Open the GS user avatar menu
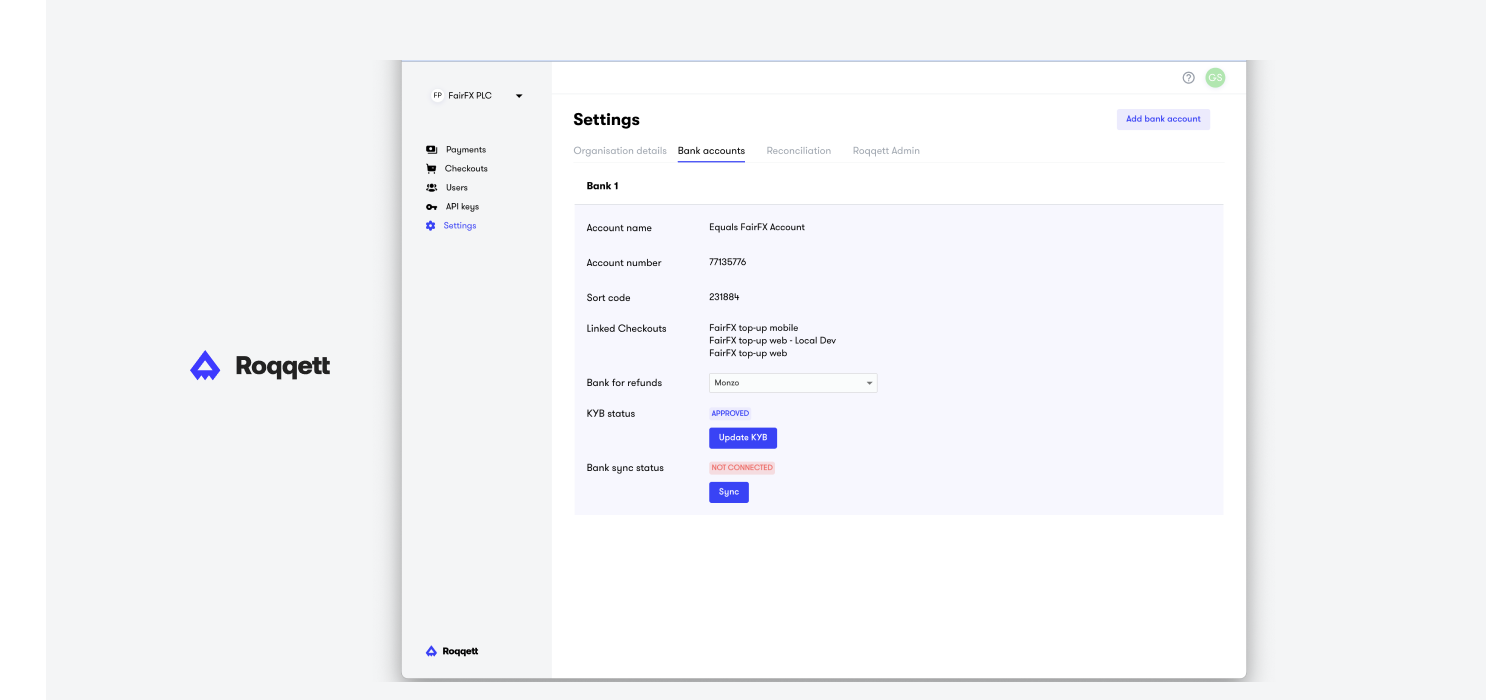Viewport: 1486px width, 700px height. pos(1215,78)
